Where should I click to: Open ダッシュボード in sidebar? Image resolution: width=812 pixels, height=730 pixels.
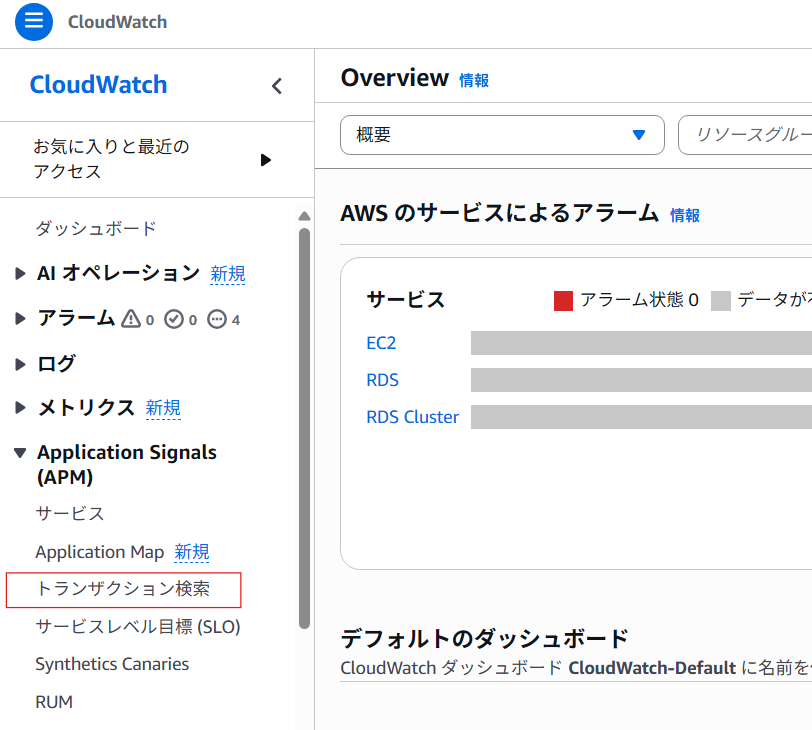point(96,229)
